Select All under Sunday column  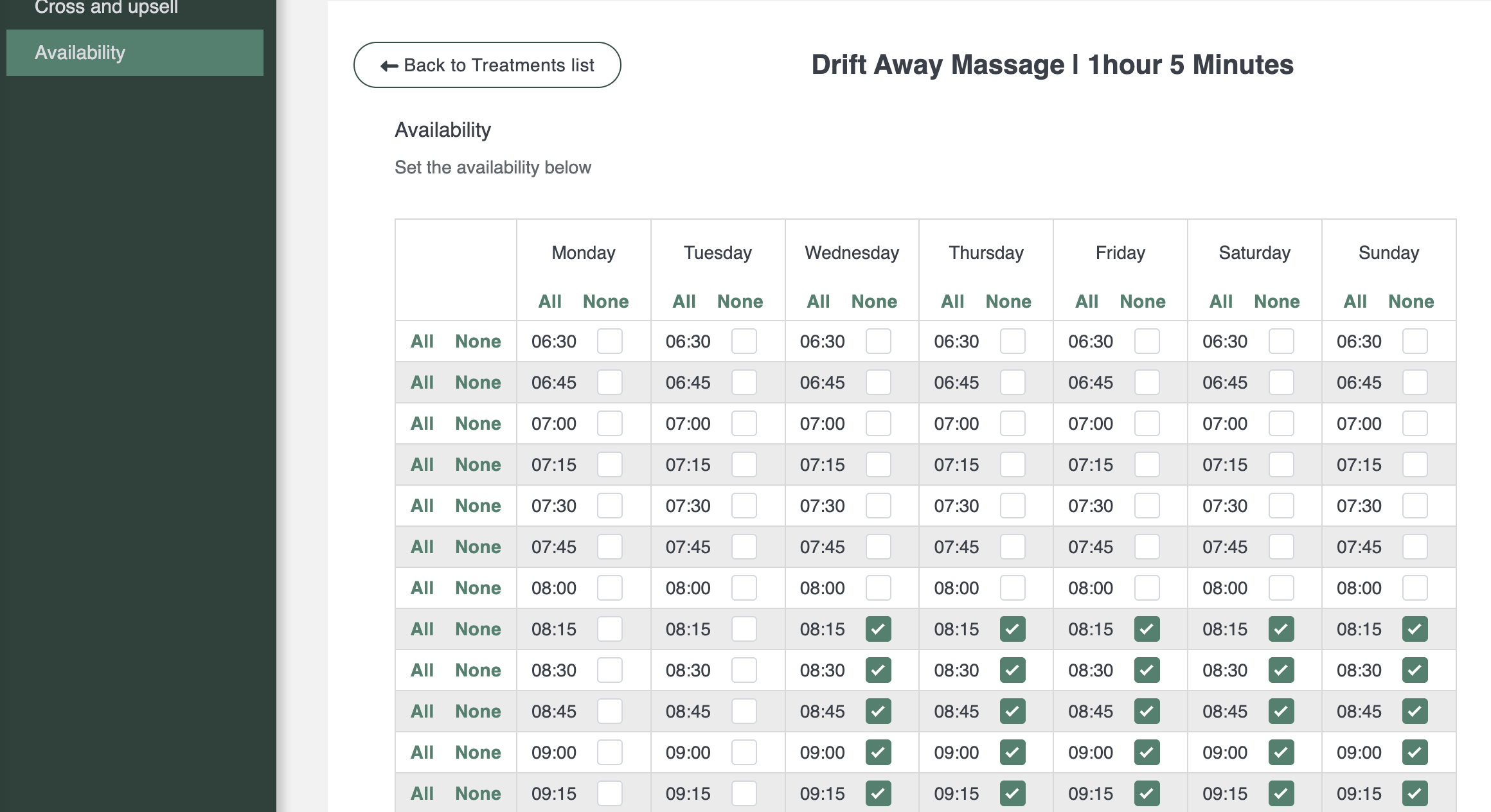pyautogui.click(x=1355, y=301)
